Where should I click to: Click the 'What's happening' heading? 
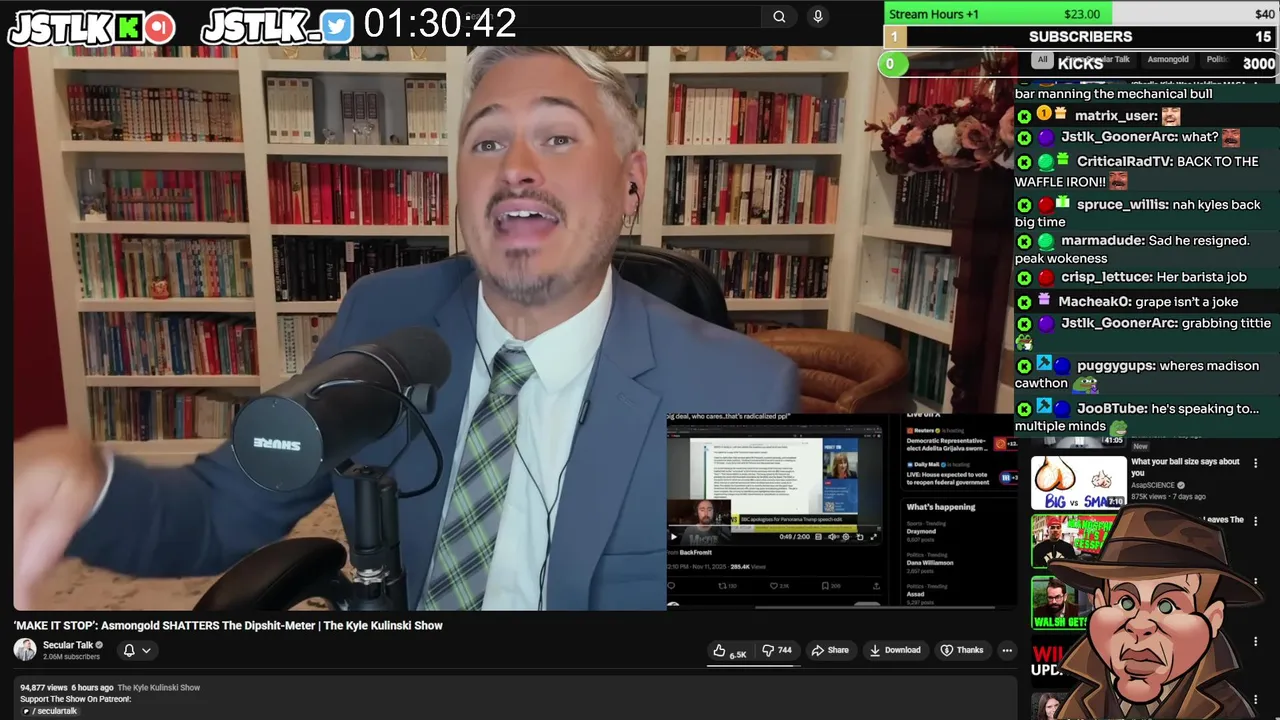(x=941, y=507)
